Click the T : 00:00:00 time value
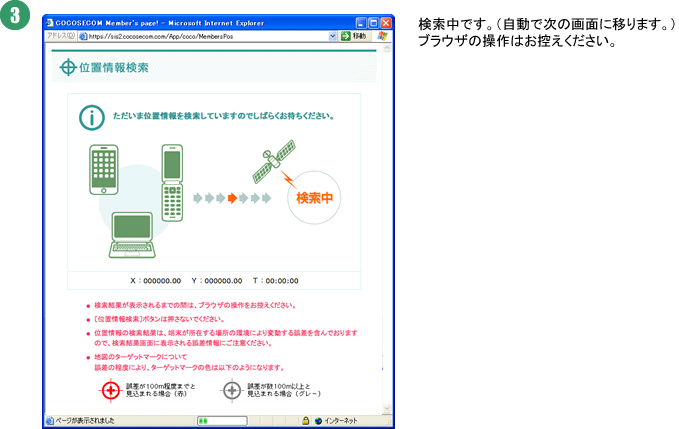The image size is (679, 429). pyautogui.click(x=276, y=281)
